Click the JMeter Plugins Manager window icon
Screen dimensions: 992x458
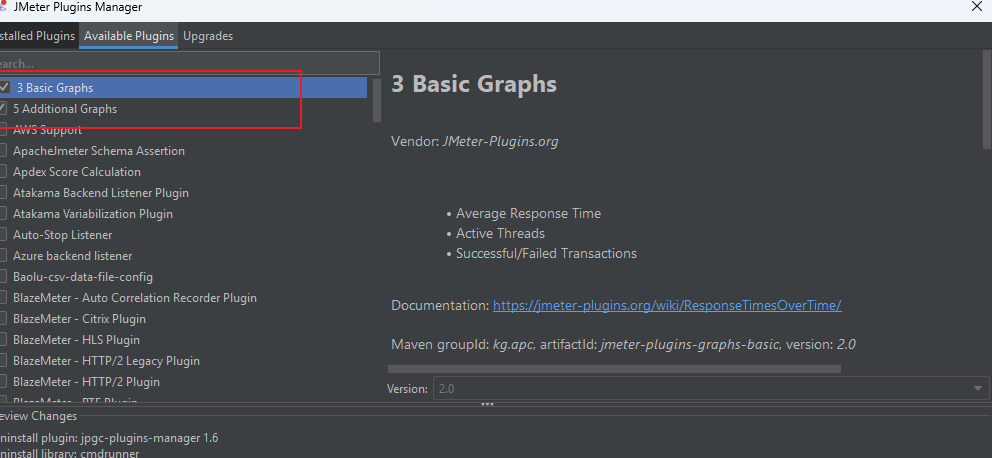point(3,6)
